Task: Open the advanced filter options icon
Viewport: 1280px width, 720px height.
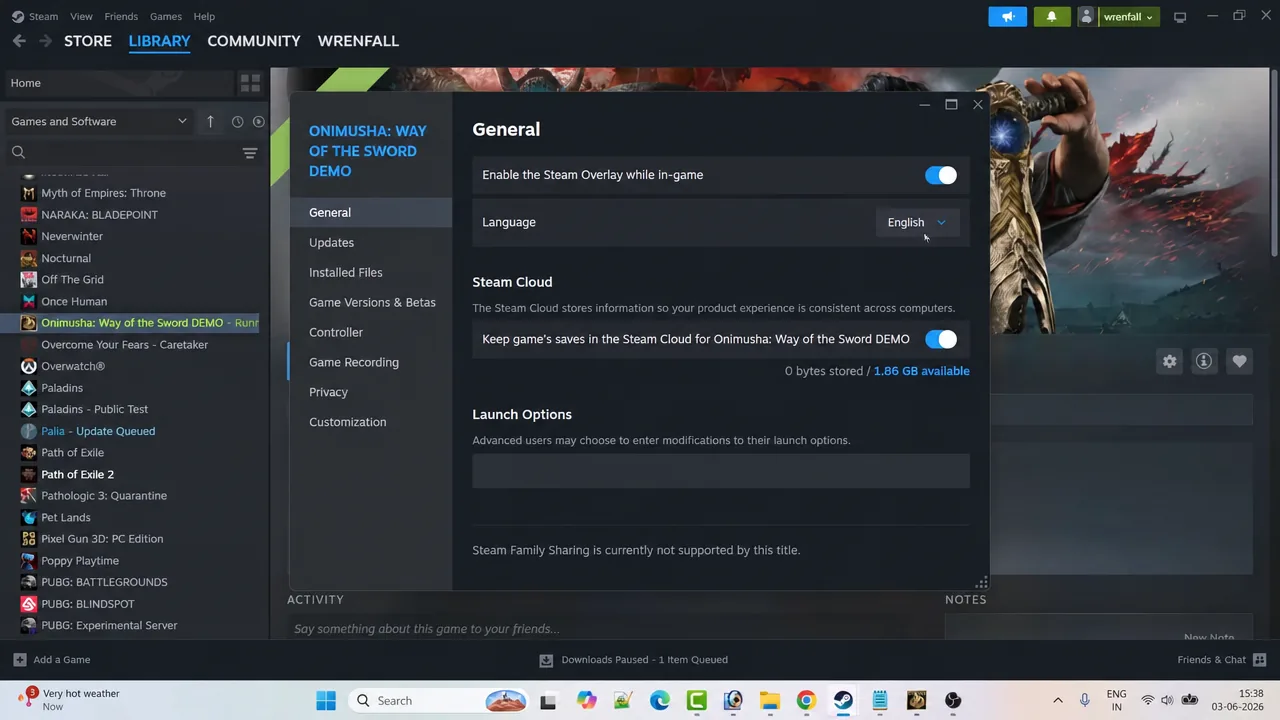Action: [250, 153]
